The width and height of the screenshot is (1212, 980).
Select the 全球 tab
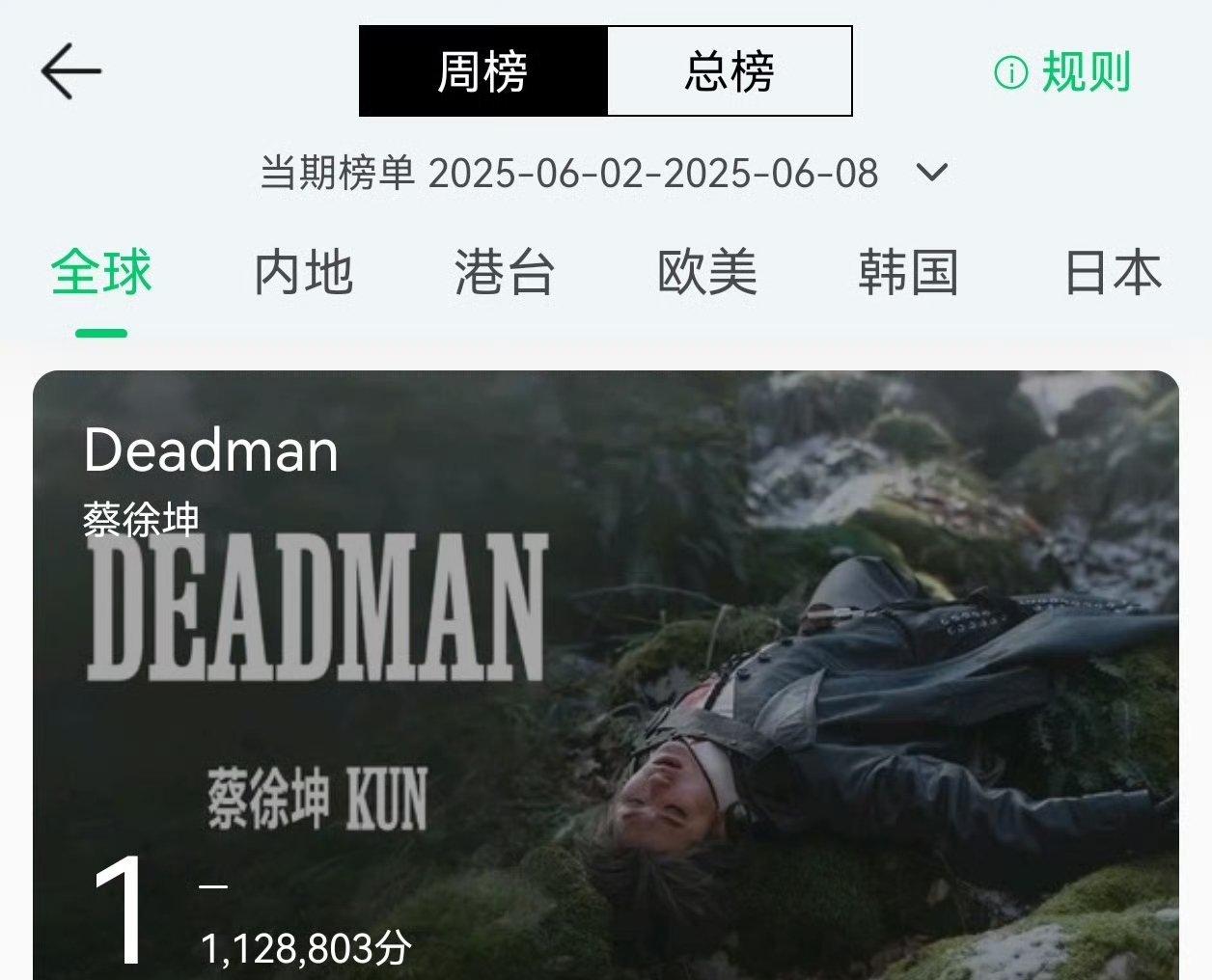point(101,272)
